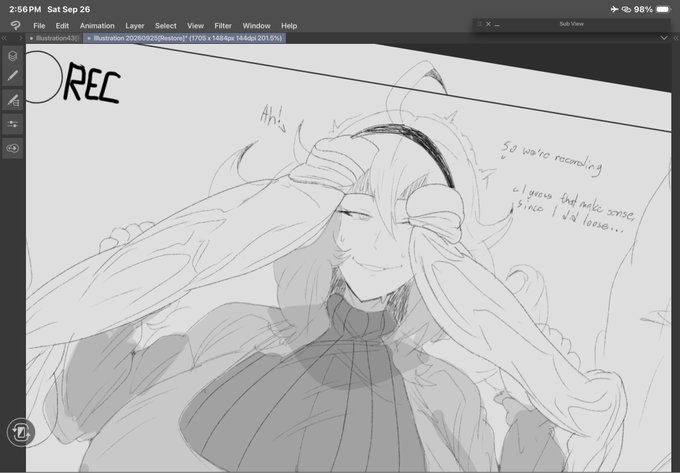
Task: Minimize the Sub View palette
Action: (x=497, y=25)
